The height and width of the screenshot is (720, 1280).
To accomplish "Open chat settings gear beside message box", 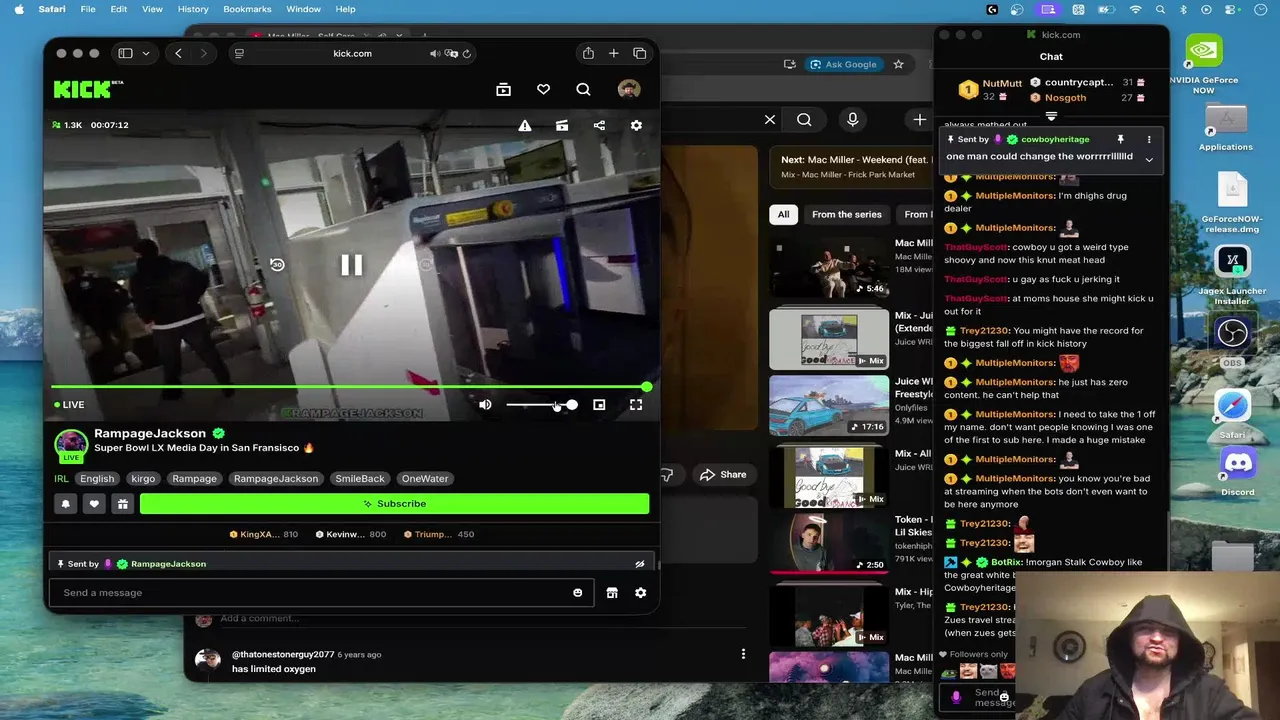I will pos(640,593).
